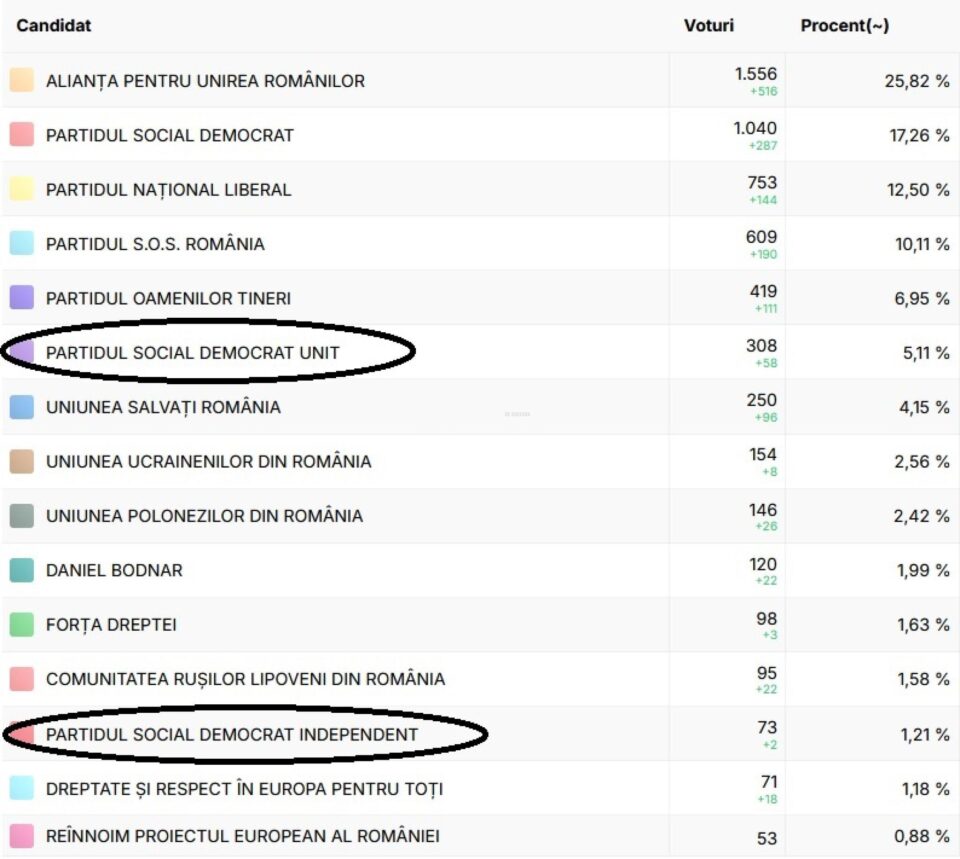Select the UNIUNEA UCRAINENILOR DIN ROMÂNIA name
Image resolution: width=960 pixels, height=859 pixels.
point(208,462)
